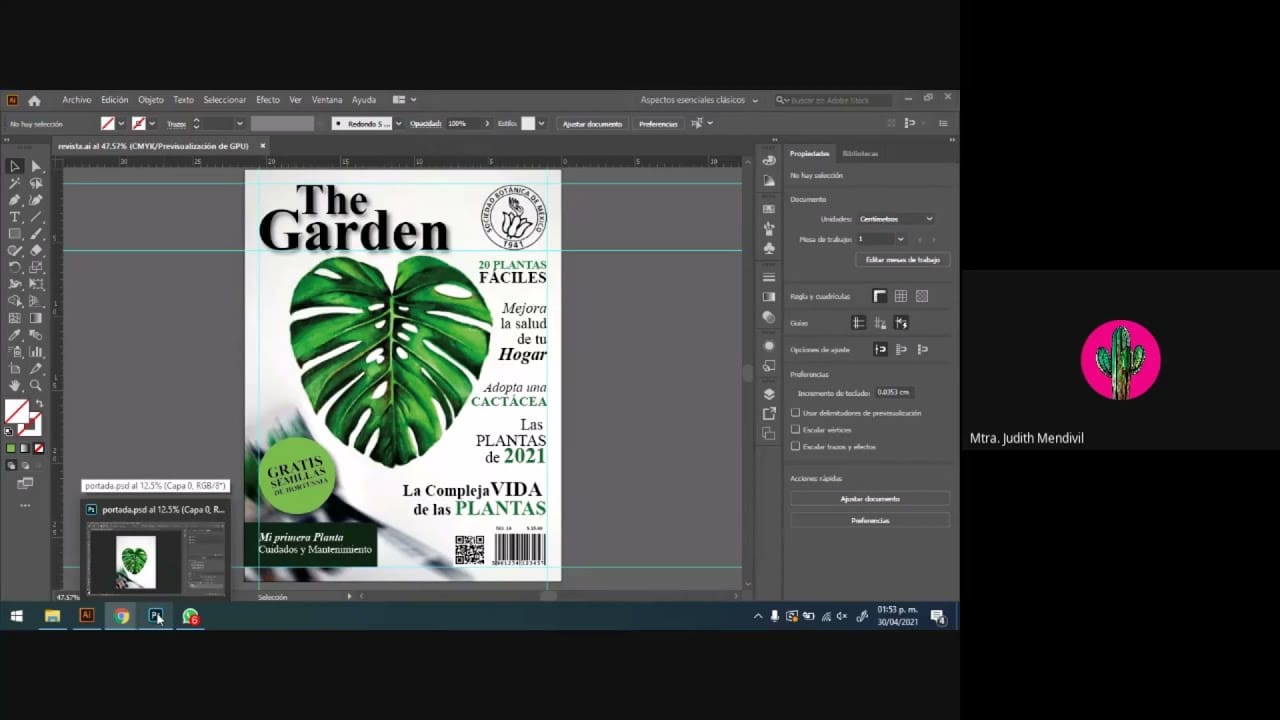Toggle the transparency grid button
Screen dimensions: 1280x720
[922, 296]
